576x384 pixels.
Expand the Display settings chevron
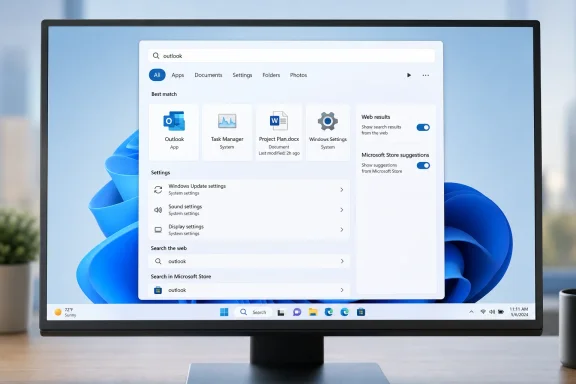click(342, 230)
